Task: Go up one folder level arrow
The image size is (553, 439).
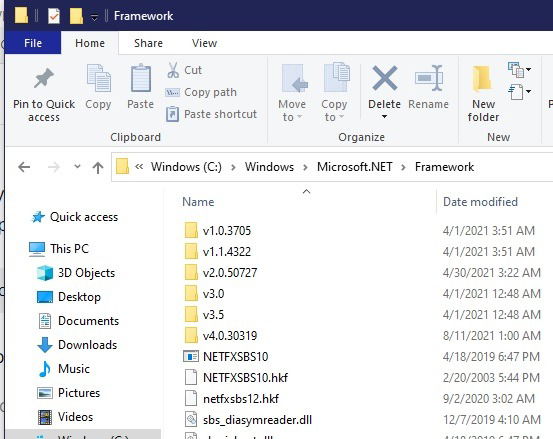Action: 98,167
